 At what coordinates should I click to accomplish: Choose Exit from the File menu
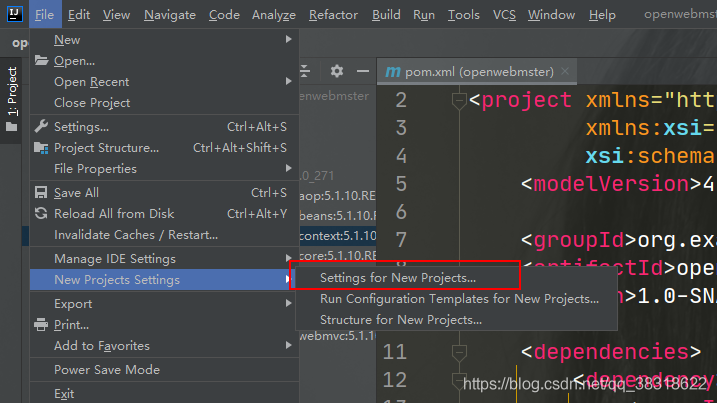165,393
